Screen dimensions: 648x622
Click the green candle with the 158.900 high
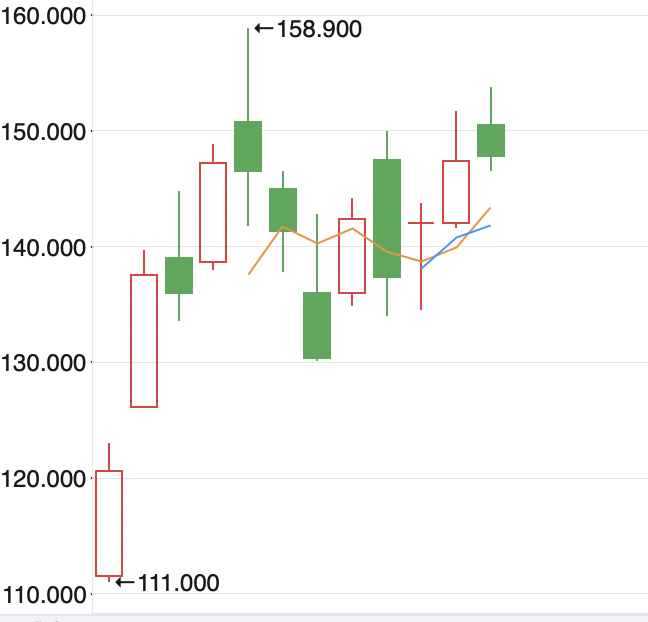pos(248,146)
